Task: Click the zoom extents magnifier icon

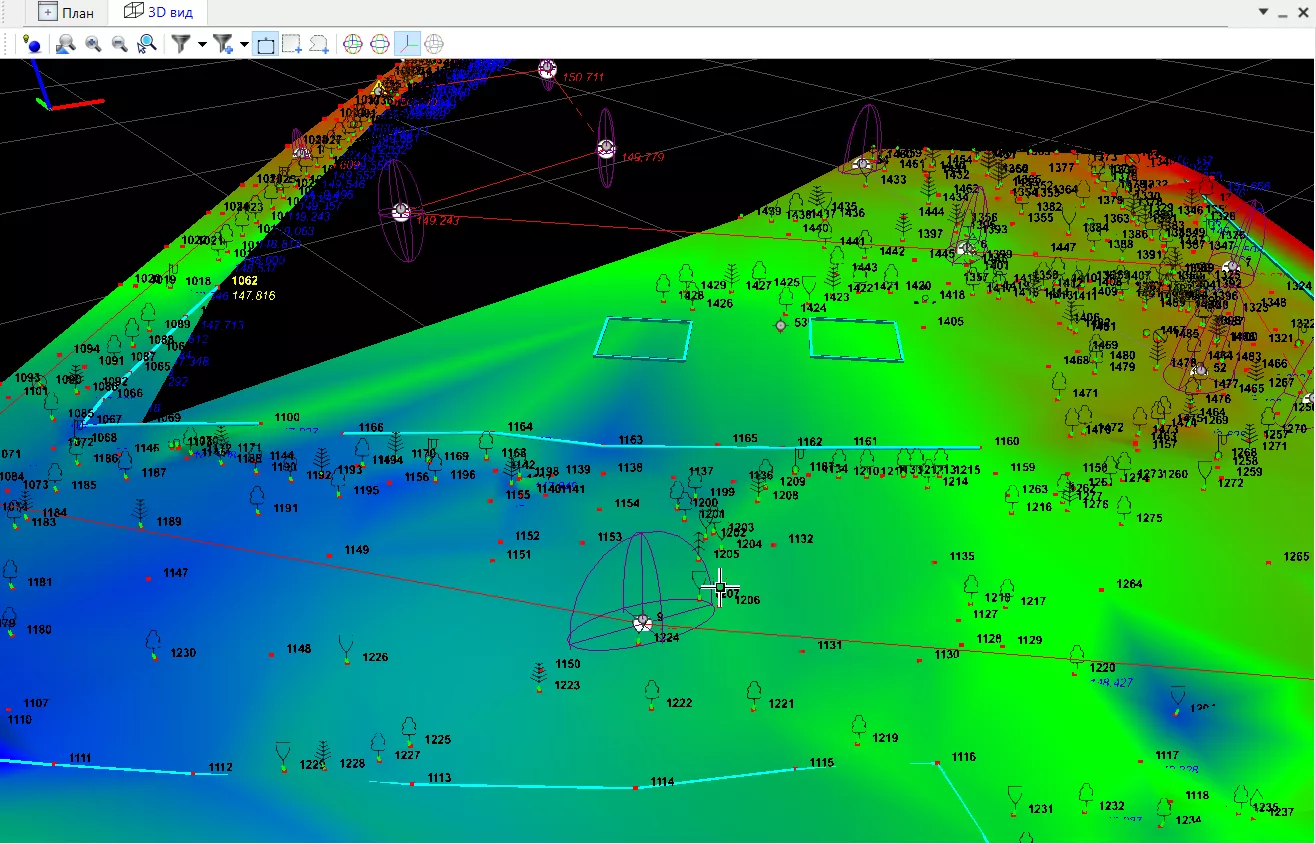Action: [66, 44]
